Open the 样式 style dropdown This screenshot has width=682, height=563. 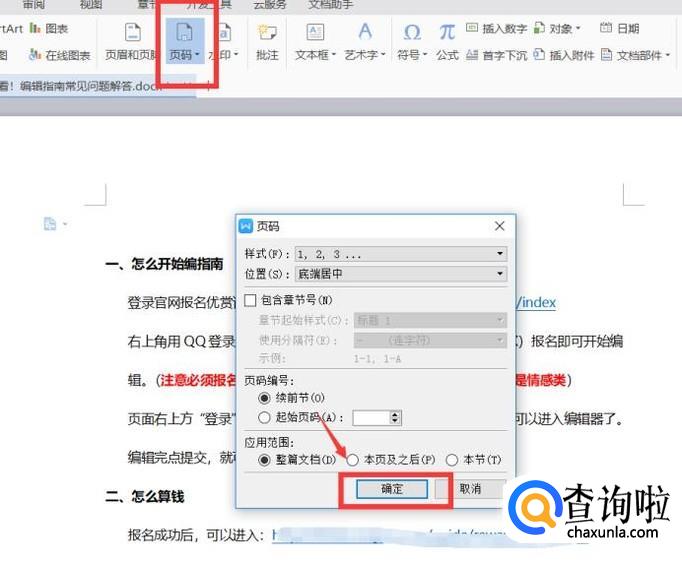point(401,254)
